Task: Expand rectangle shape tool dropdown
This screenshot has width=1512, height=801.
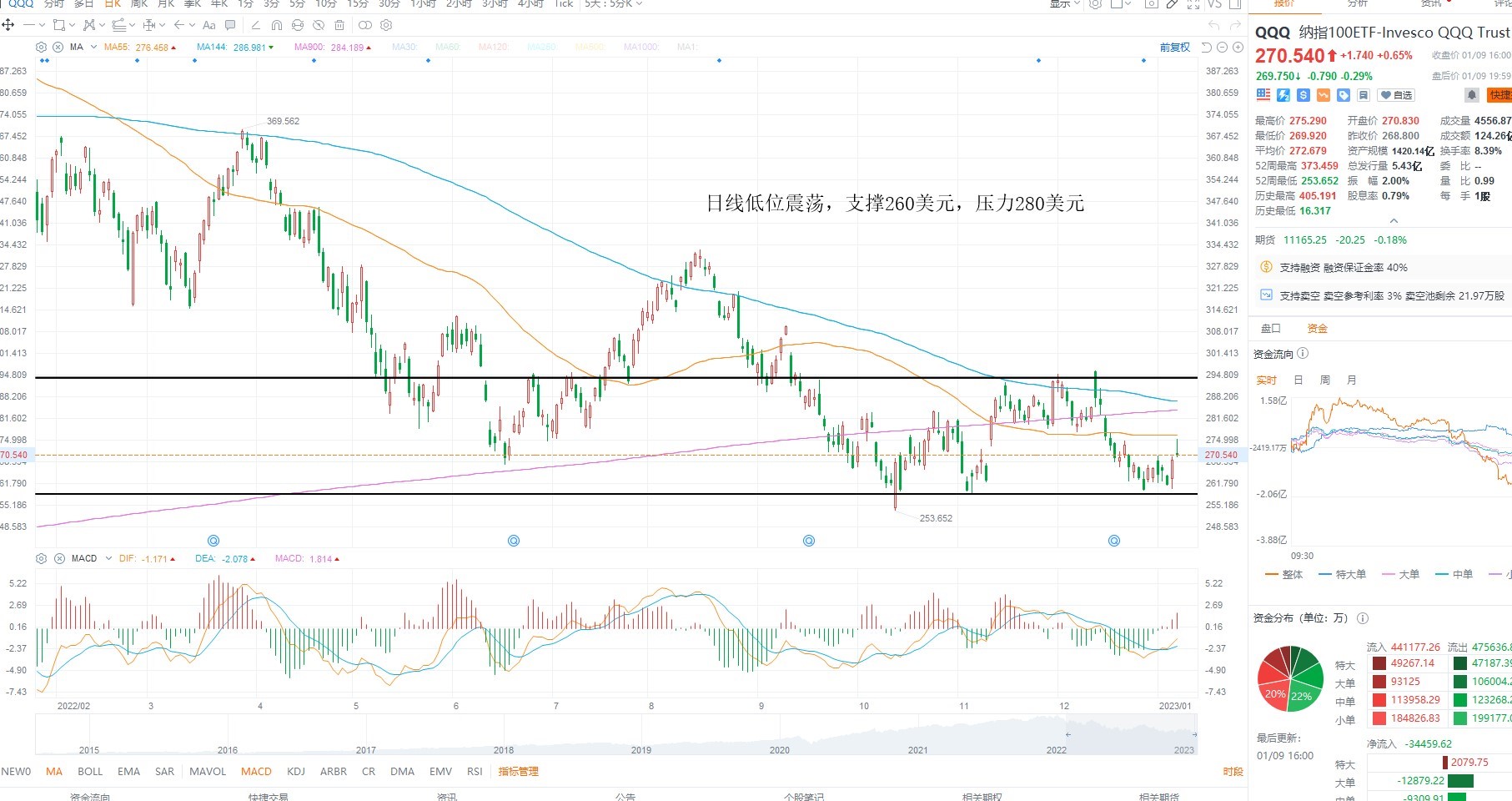Action: pyautogui.click(x=72, y=25)
